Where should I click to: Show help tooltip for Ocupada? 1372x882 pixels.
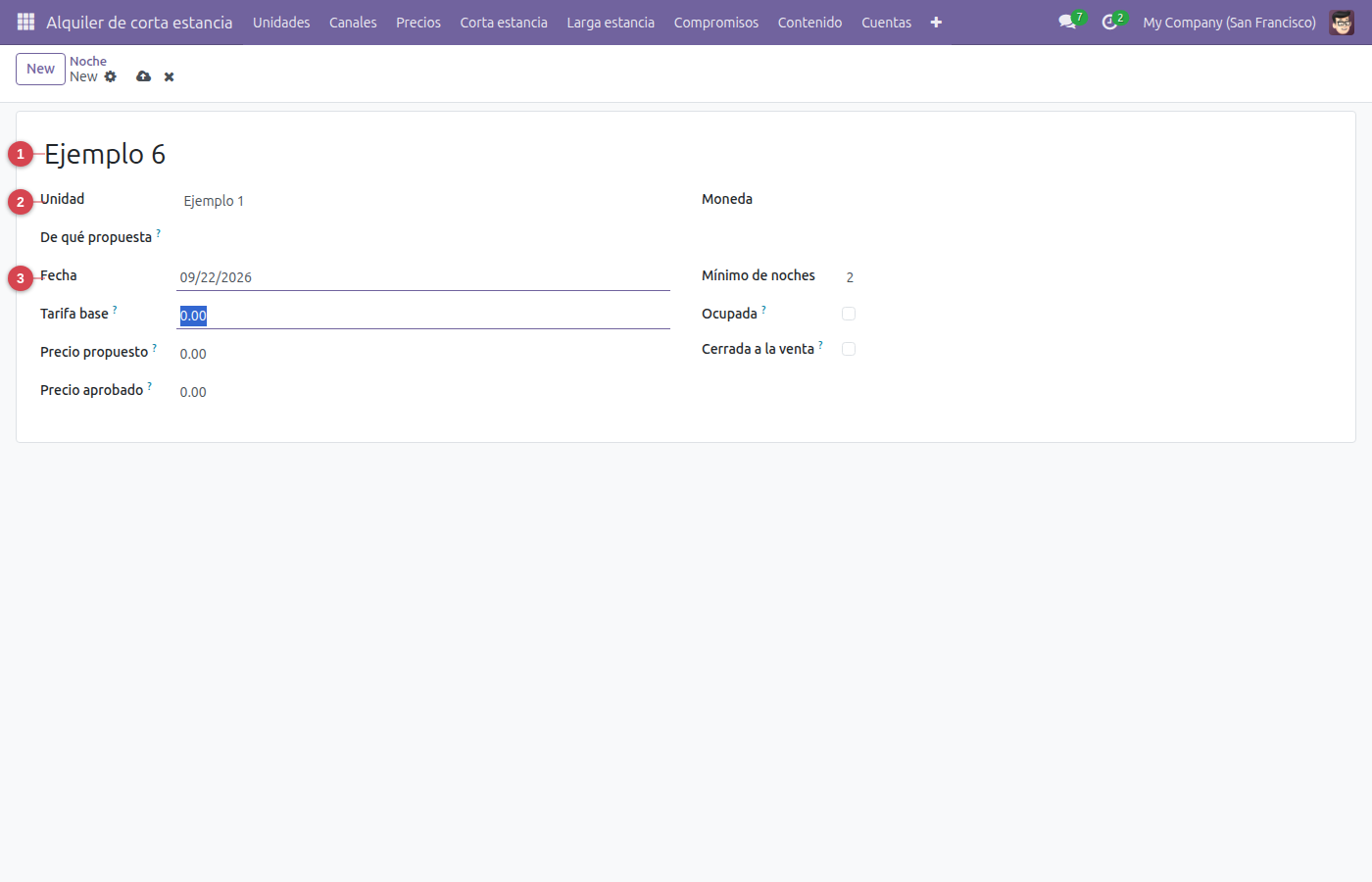[764, 310]
